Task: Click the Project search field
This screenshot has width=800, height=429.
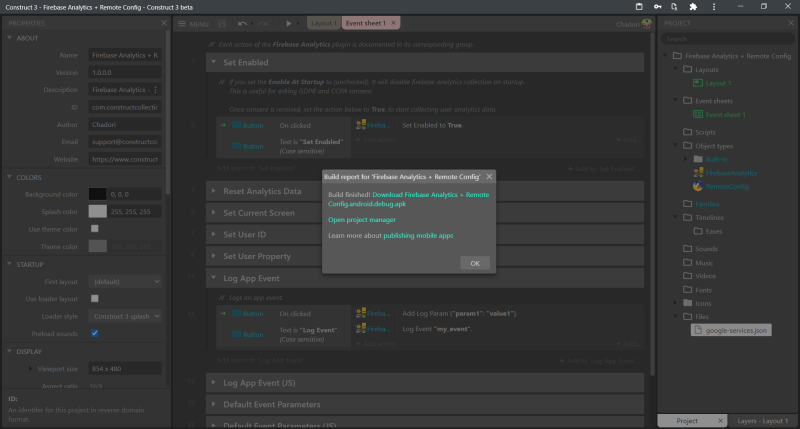Action: coord(727,39)
